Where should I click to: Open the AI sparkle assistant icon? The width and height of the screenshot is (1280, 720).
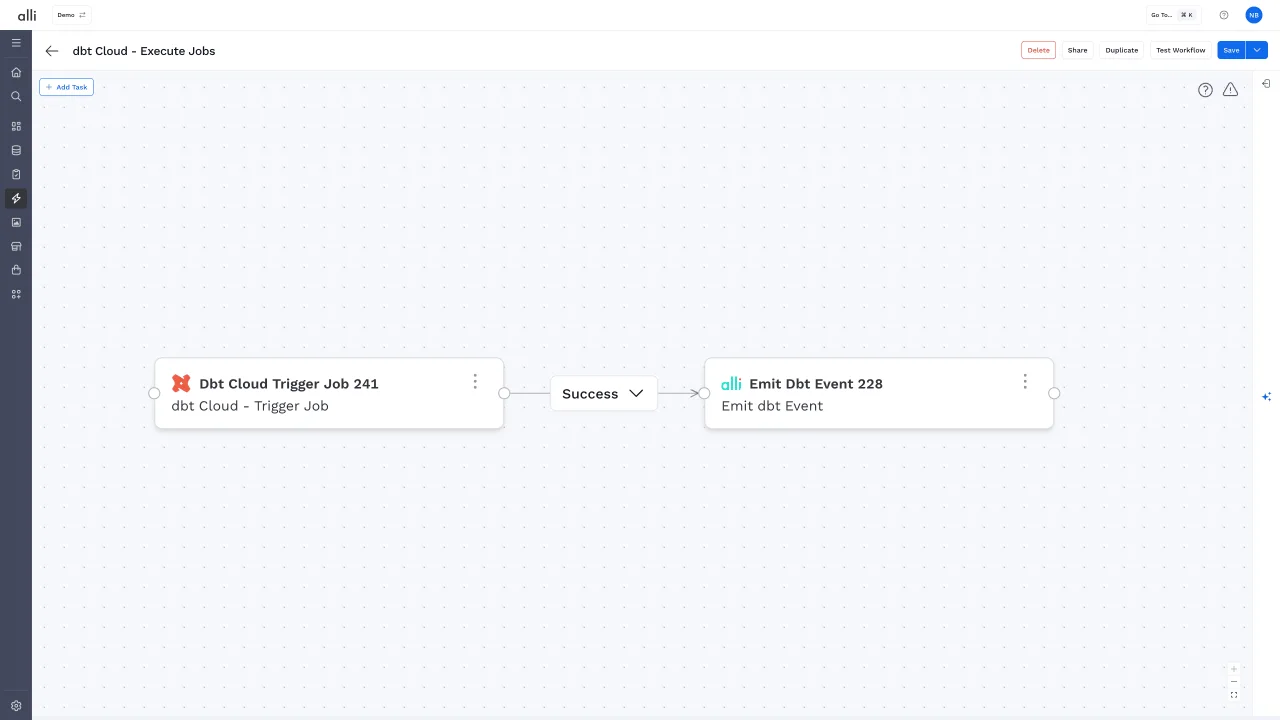click(x=1266, y=397)
